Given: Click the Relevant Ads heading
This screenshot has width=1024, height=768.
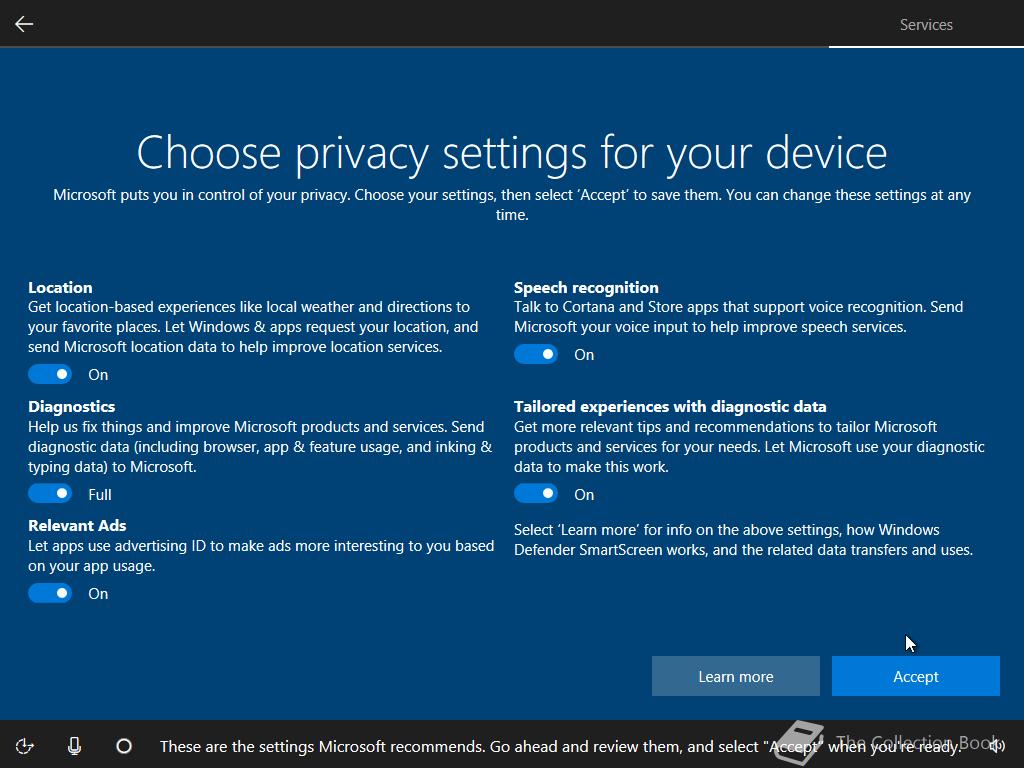Looking at the screenshot, I should (77, 526).
